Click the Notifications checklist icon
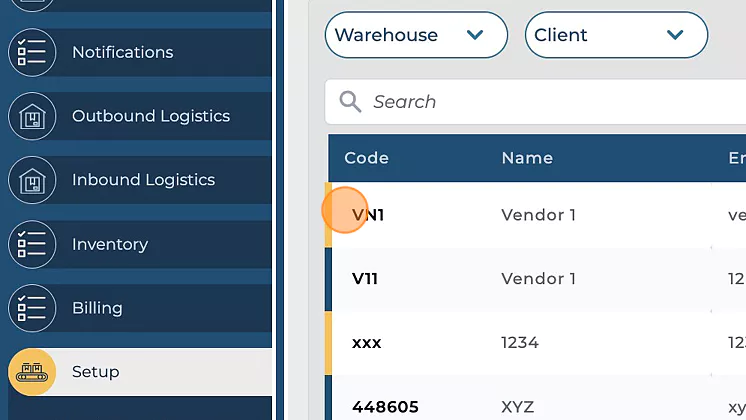Viewport: 746px width, 420px height. pyautogui.click(x=32, y=52)
